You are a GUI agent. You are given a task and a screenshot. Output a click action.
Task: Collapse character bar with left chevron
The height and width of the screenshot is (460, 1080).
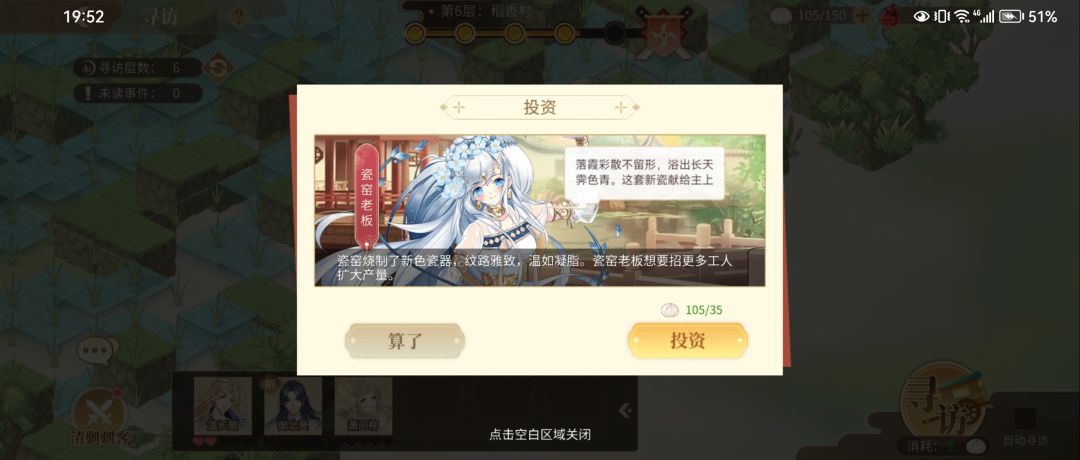pos(624,411)
